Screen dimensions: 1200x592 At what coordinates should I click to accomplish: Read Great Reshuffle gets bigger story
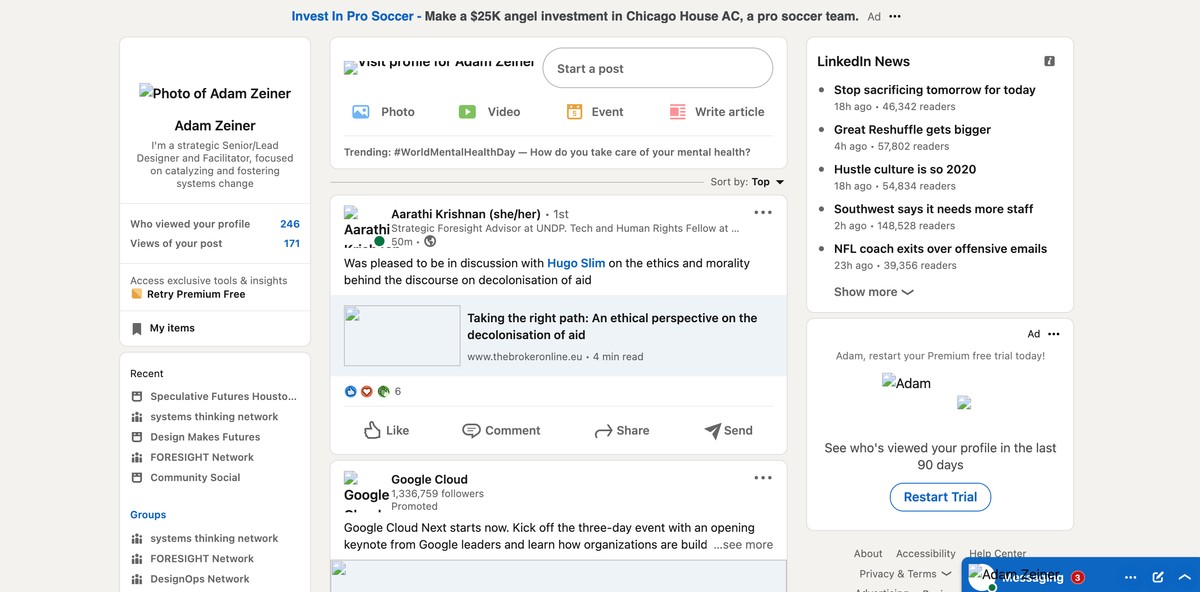click(x=912, y=130)
